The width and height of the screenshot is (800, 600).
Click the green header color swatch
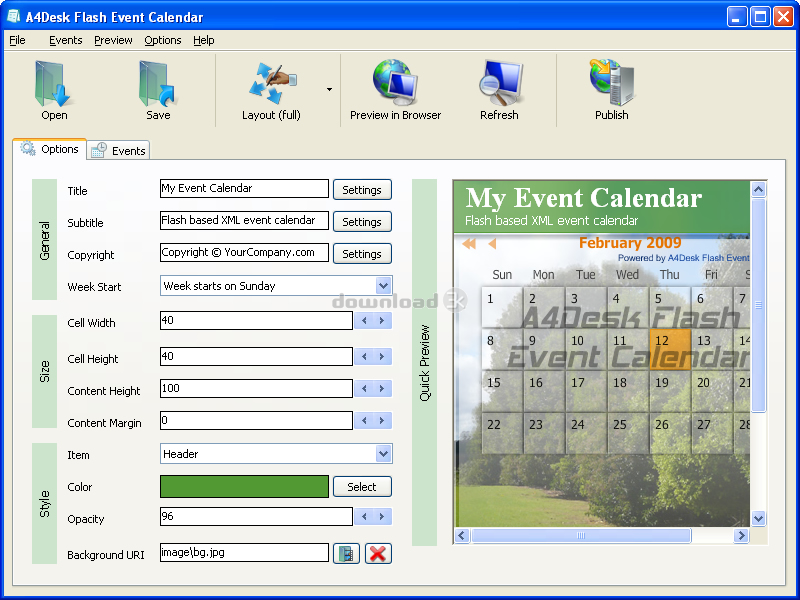pyautogui.click(x=244, y=487)
